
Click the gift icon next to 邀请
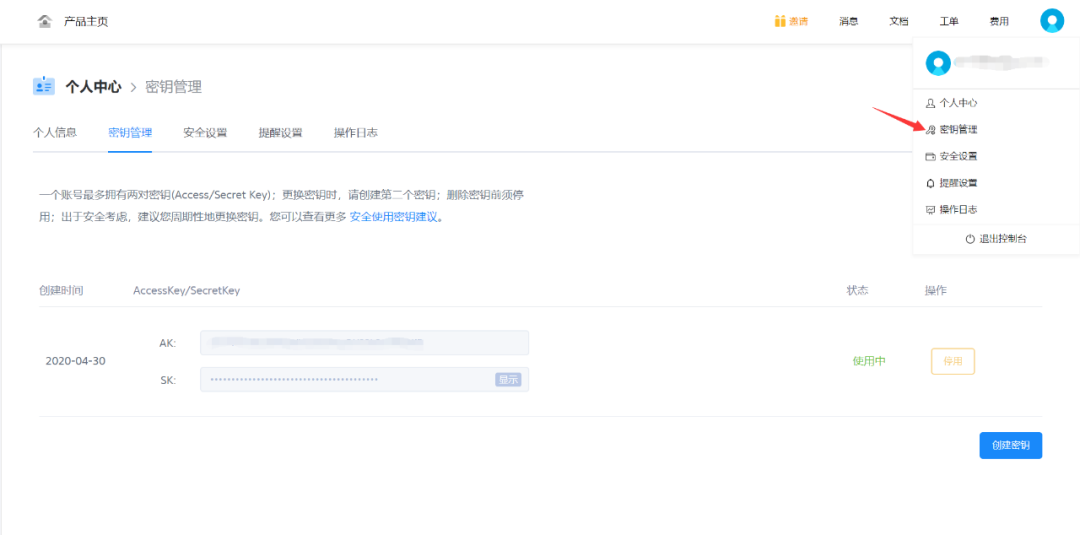[x=780, y=21]
